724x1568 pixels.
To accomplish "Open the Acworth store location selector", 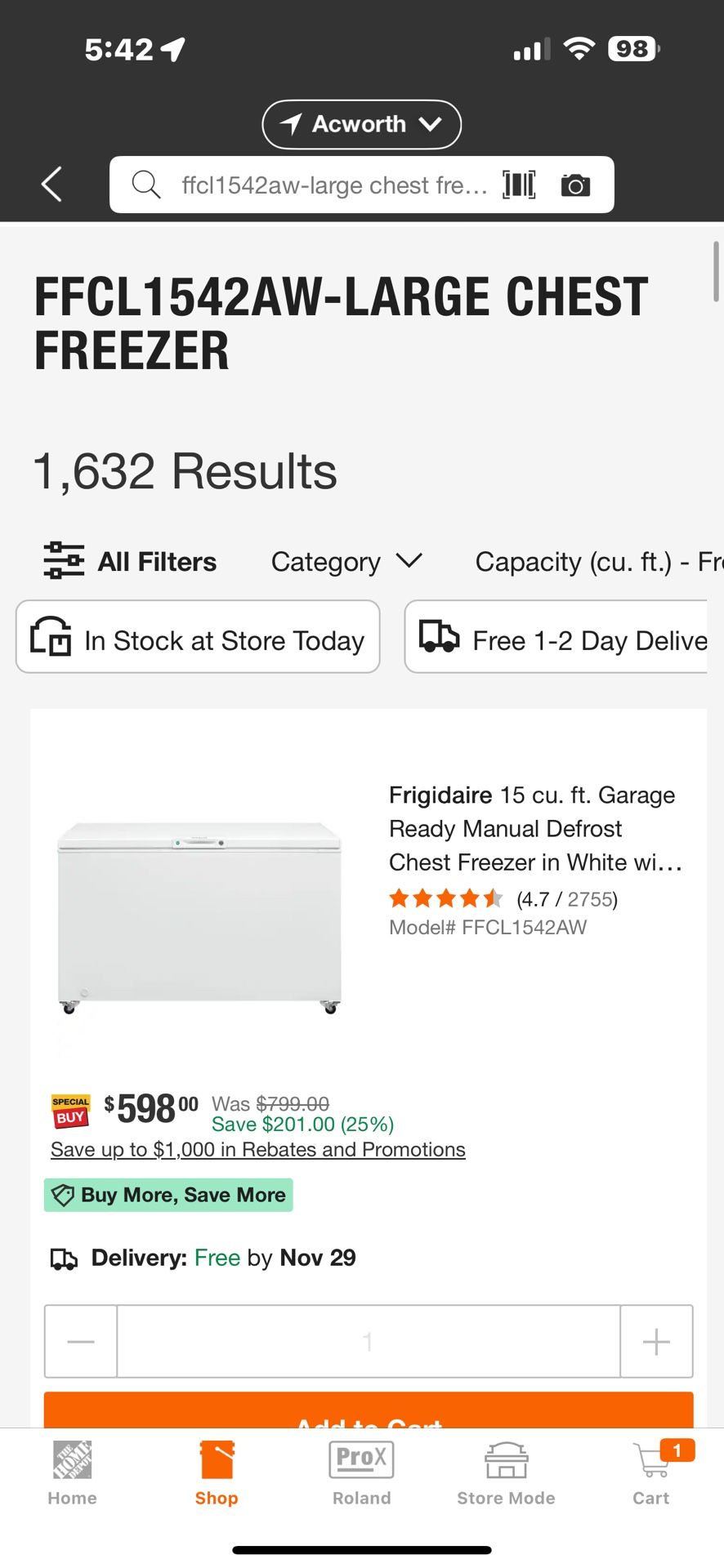I will 361,124.
